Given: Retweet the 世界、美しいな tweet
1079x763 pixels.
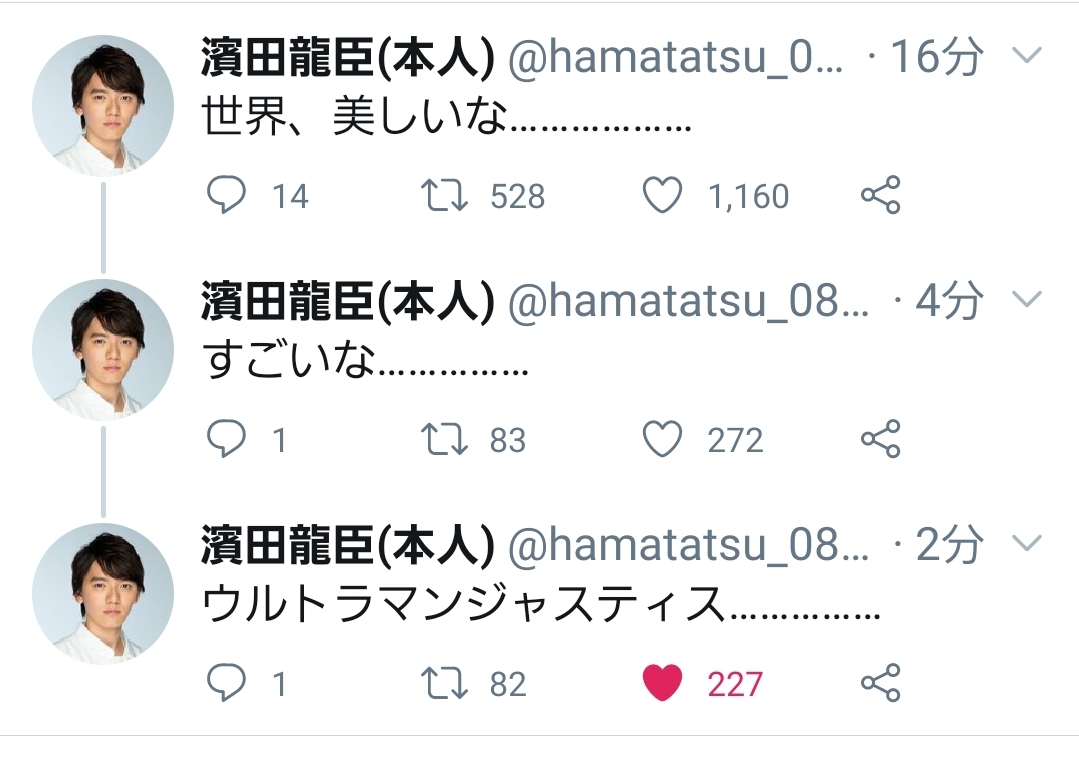Looking at the screenshot, I should 443,195.
